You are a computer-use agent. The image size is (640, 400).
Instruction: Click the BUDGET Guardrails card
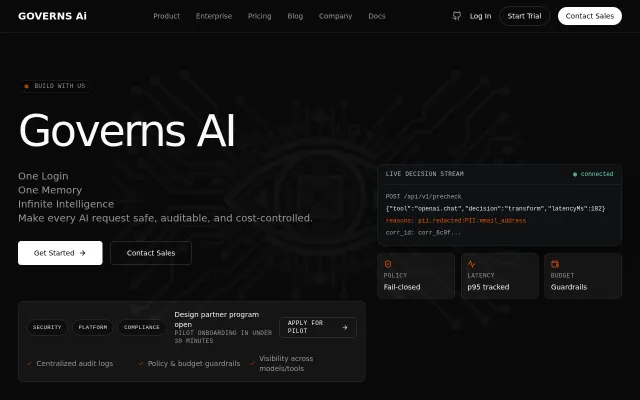click(x=583, y=276)
